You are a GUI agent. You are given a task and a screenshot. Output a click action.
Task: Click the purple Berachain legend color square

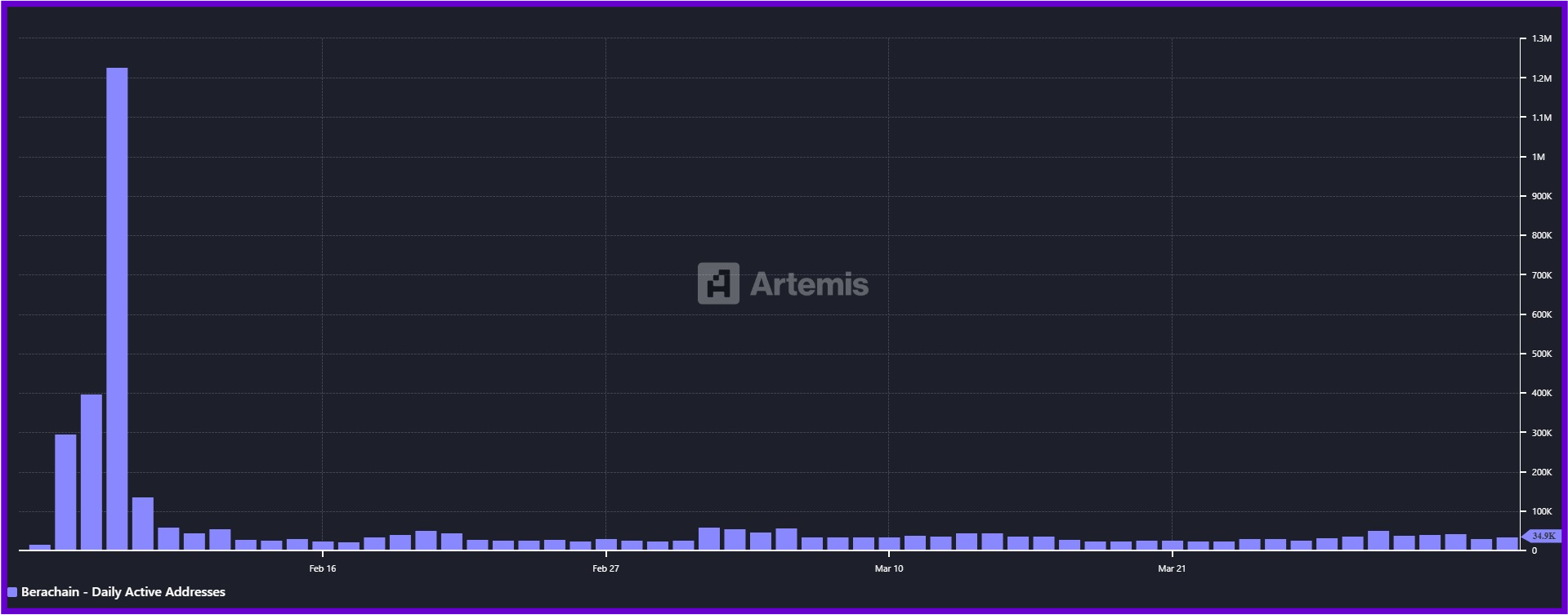12,592
